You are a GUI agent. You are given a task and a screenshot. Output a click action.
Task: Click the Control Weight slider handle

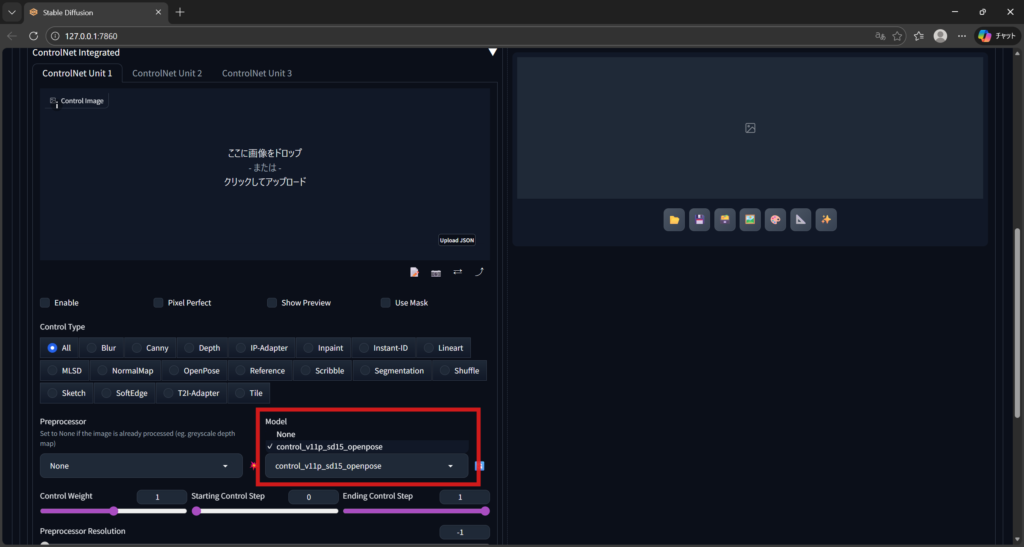[114, 511]
